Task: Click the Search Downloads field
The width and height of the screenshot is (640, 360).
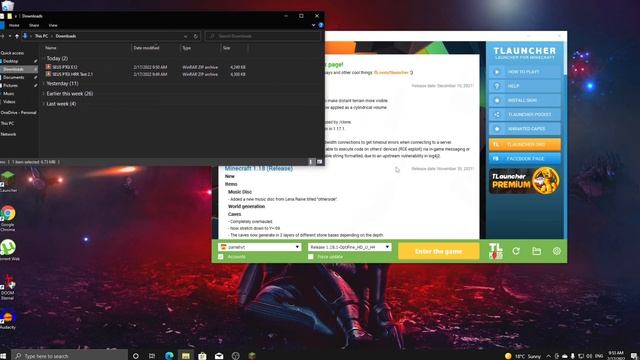Action: pos(262,36)
